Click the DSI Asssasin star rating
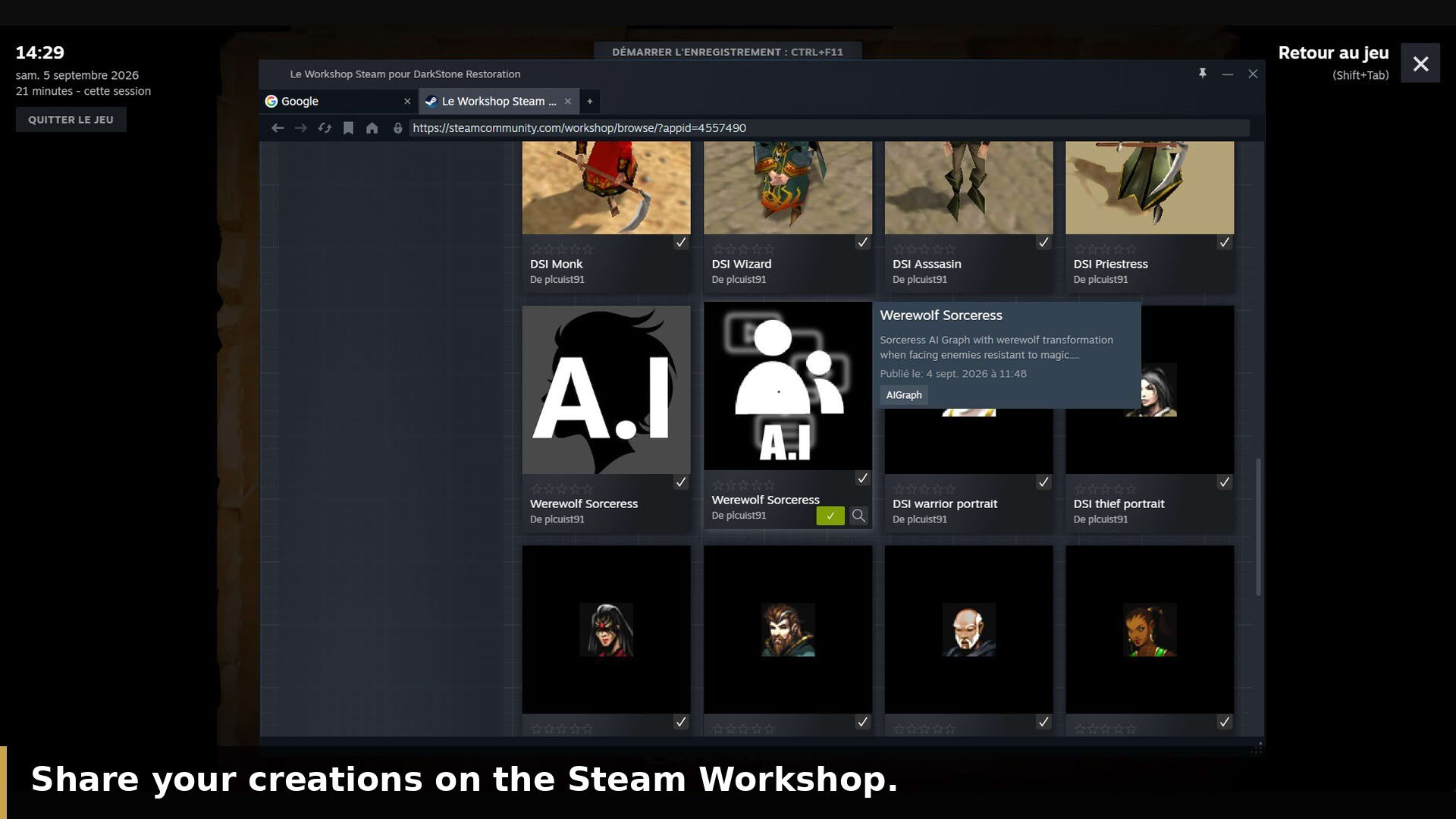Image resolution: width=1456 pixels, height=819 pixels. pos(924,249)
